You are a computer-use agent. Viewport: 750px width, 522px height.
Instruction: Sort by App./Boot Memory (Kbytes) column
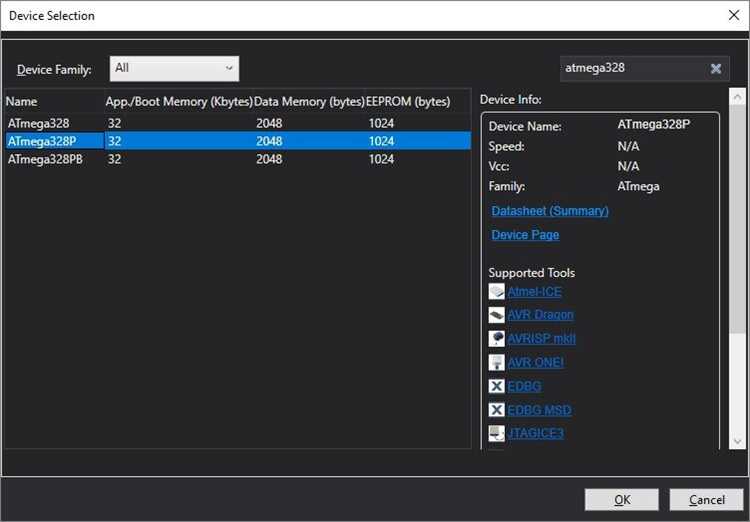coord(178,101)
